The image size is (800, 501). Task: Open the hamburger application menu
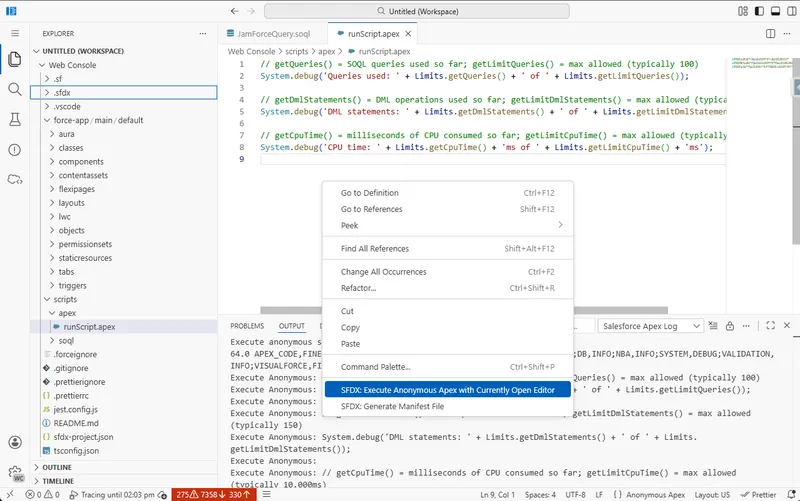(x=15, y=33)
